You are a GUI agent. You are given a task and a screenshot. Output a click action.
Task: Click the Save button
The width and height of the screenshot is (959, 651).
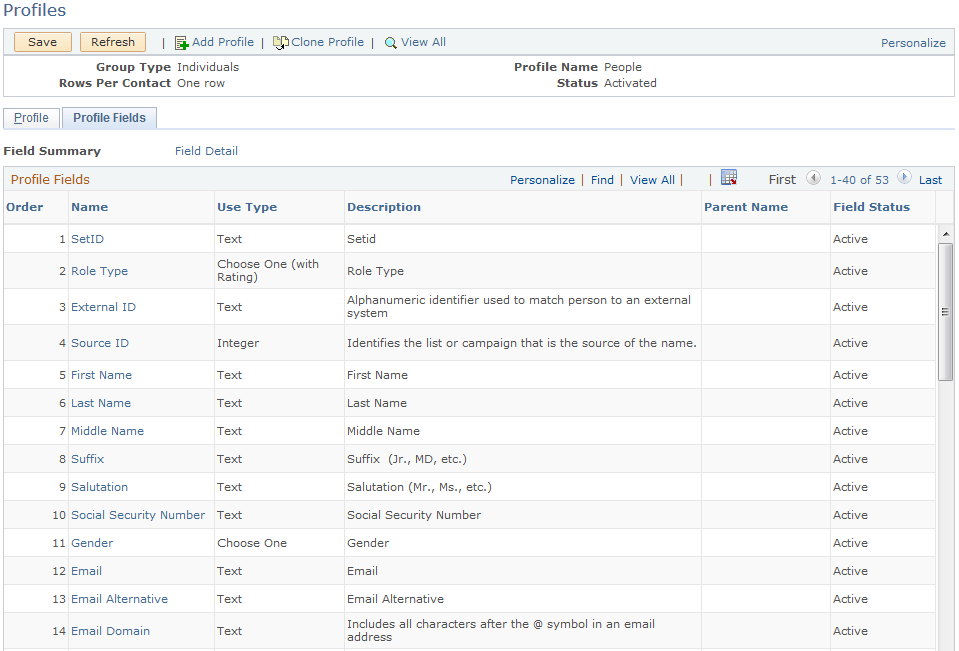43,42
